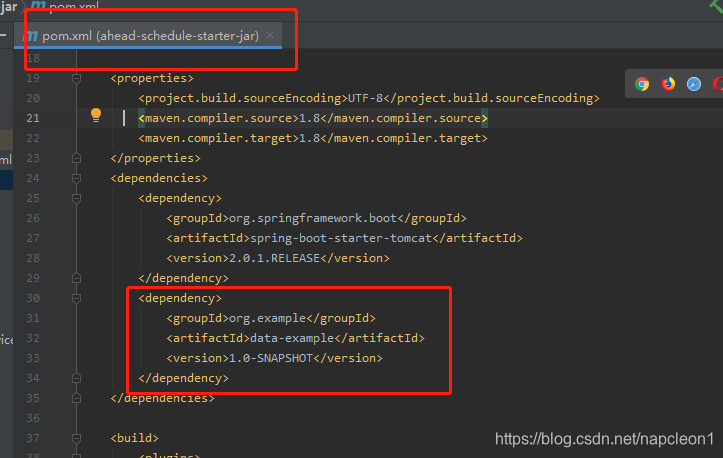Screen dimensions: 723x458
Task: Collapse the properties block at line 19
Action: [x=77, y=78]
